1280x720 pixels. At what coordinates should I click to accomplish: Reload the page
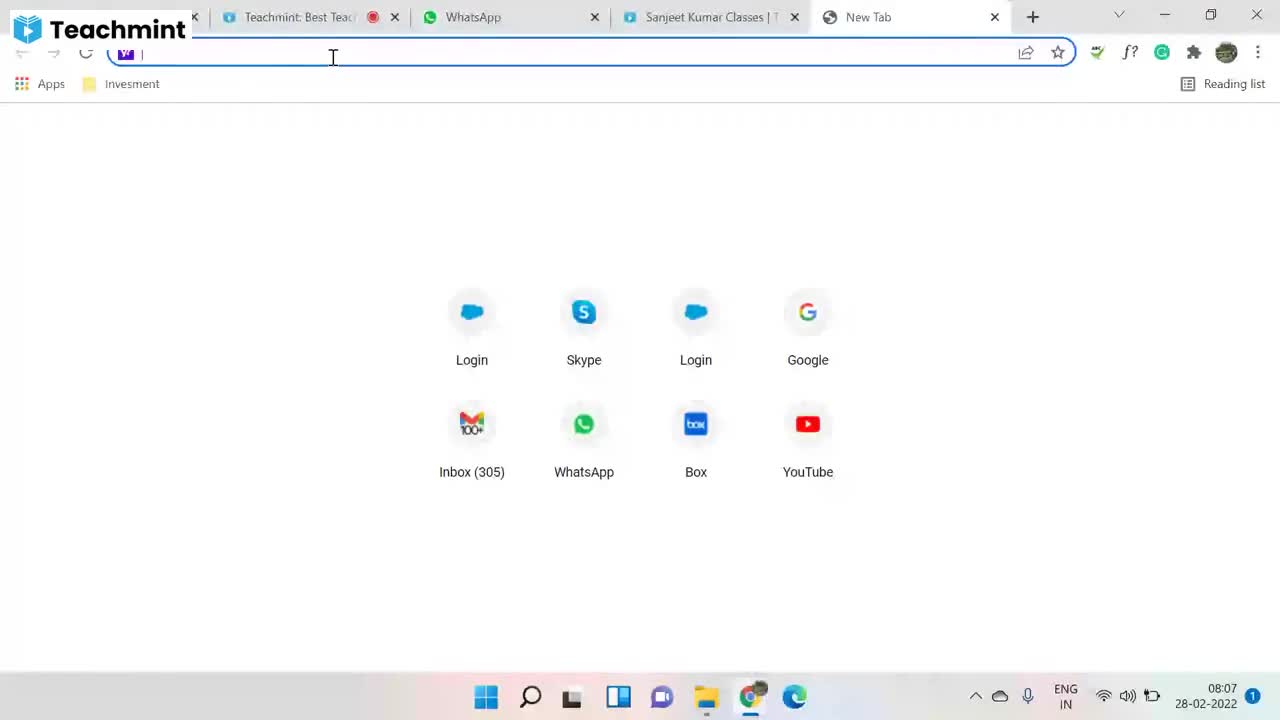point(86,53)
